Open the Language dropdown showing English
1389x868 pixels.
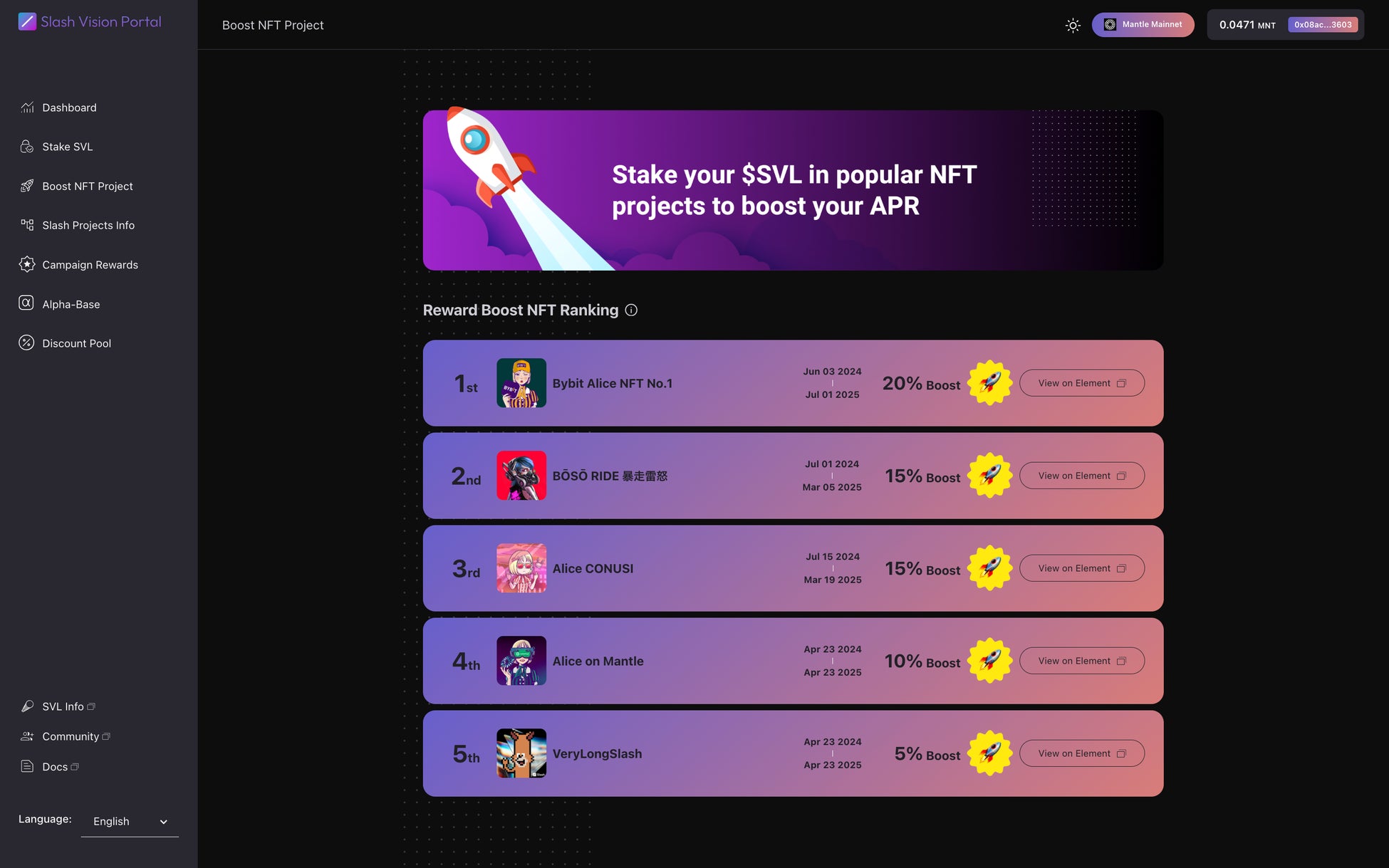click(130, 821)
